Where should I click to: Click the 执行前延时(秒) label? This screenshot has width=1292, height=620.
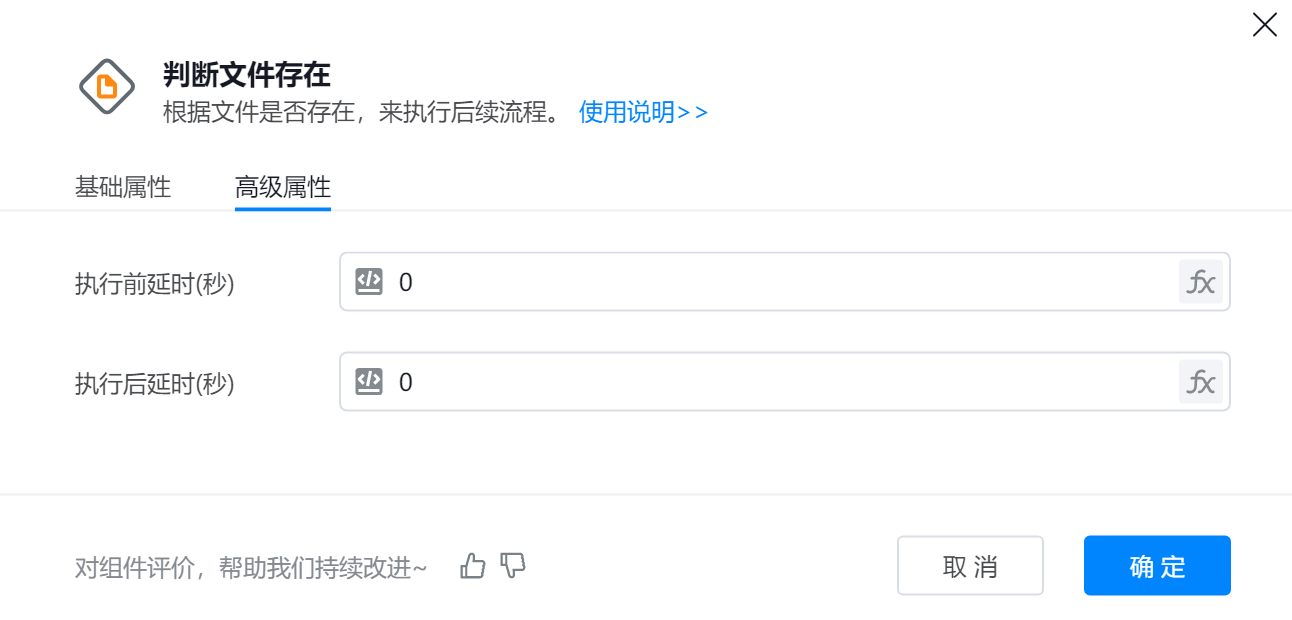click(155, 284)
